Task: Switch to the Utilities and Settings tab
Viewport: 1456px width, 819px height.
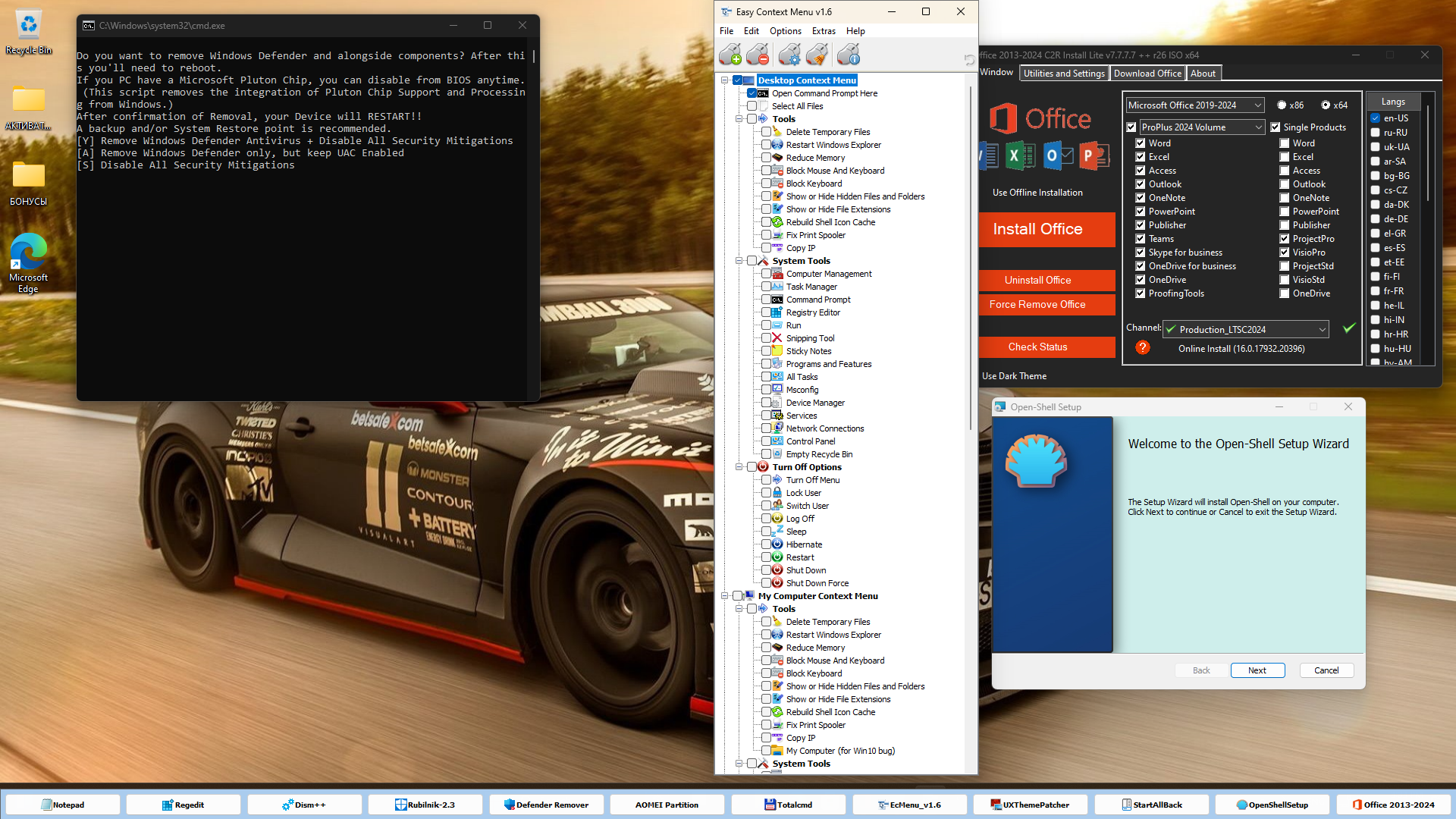Action: click(1064, 74)
